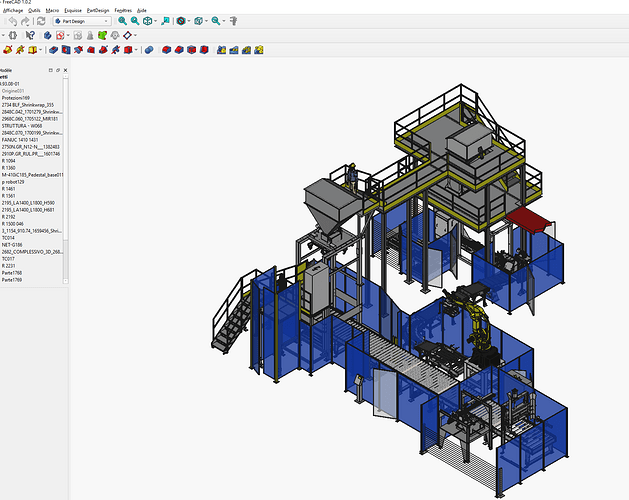Click the align to selection icon
629x500 pixels.
165,21
